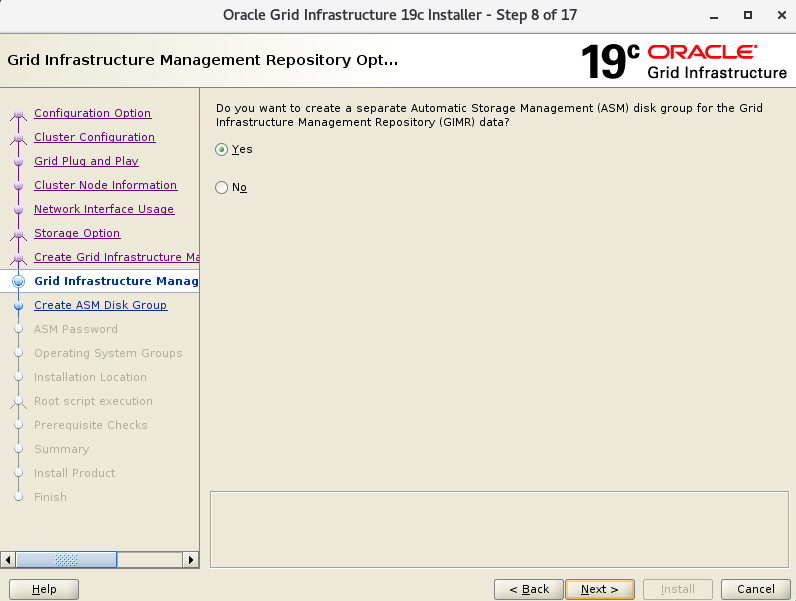Click the Oracle 19c Grid Infrastructure logo
The height and width of the screenshot is (601, 796).
(684, 61)
